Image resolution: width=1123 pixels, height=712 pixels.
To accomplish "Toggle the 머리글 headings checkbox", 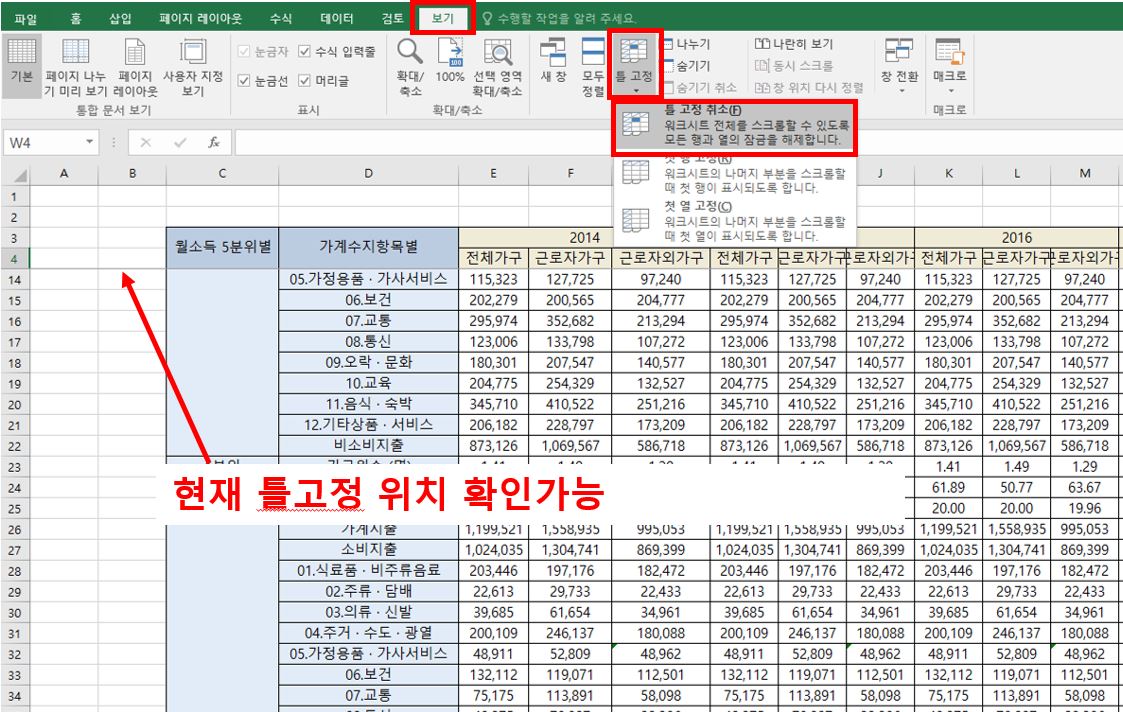I will coord(304,80).
